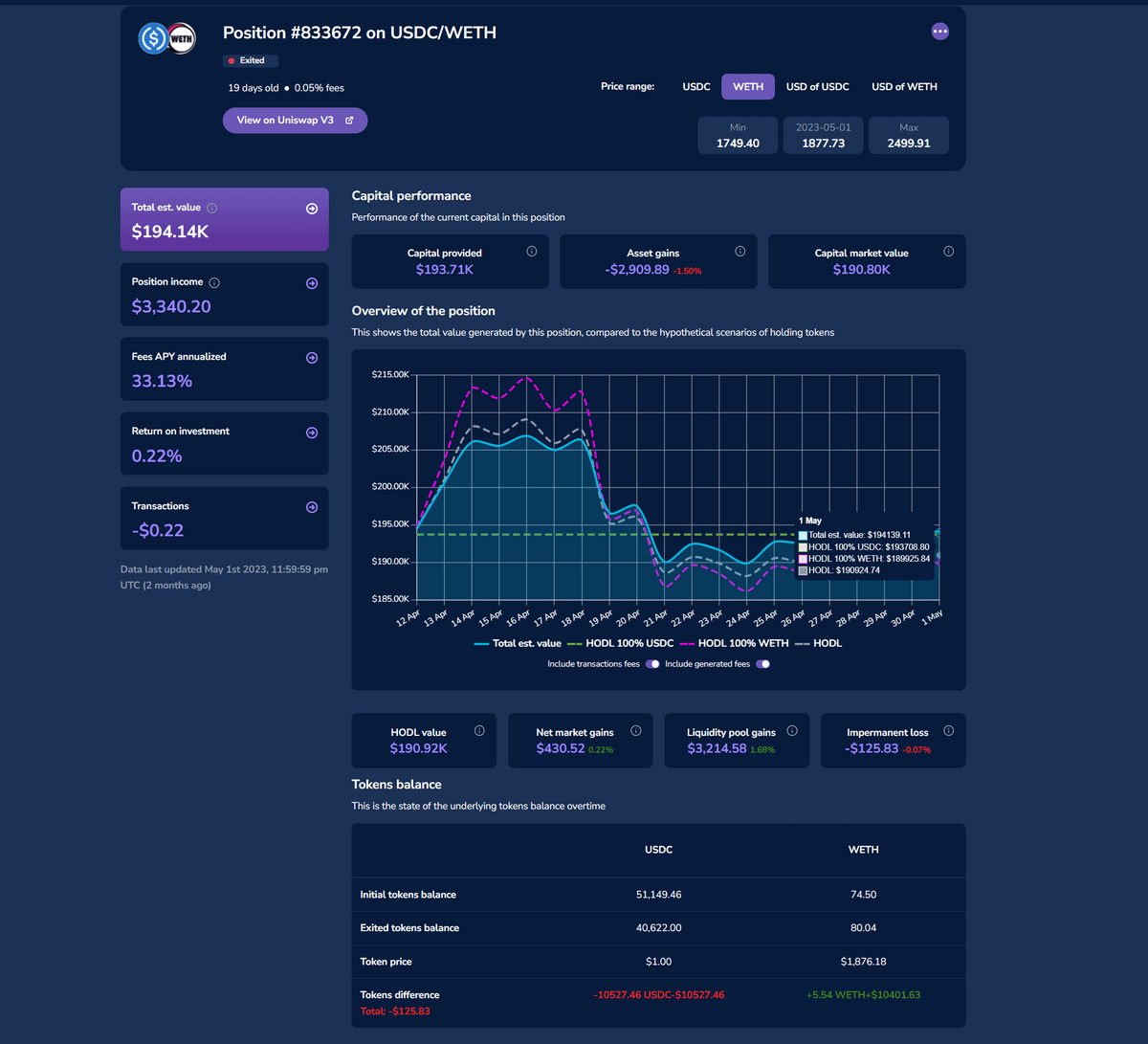This screenshot has height=1044, width=1148.
Task: Click Total est. value legend color swatch
Action: click(x=482, y=644)
